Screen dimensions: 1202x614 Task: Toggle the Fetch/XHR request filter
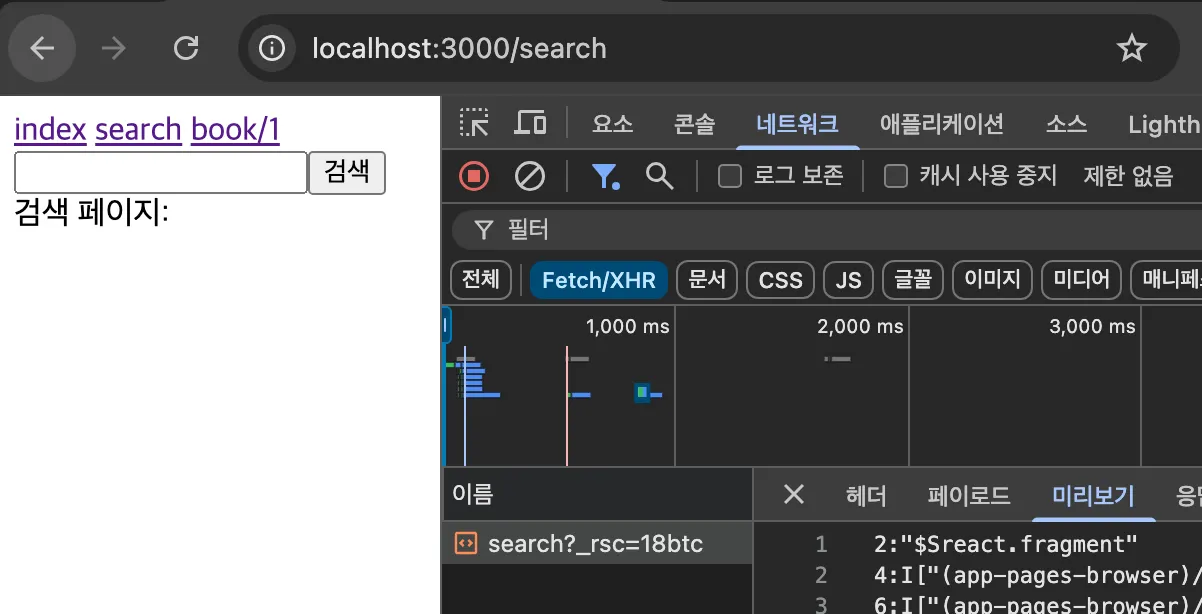(598, 280)
